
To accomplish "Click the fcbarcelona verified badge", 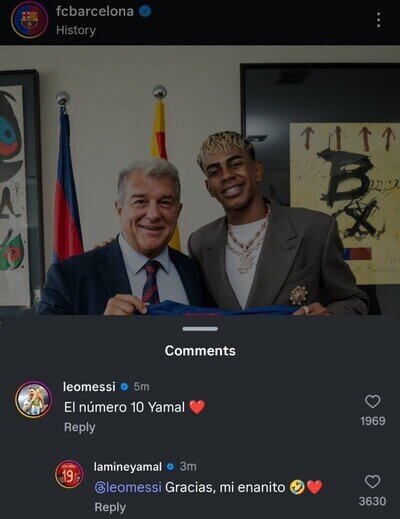I will (145, 12).
